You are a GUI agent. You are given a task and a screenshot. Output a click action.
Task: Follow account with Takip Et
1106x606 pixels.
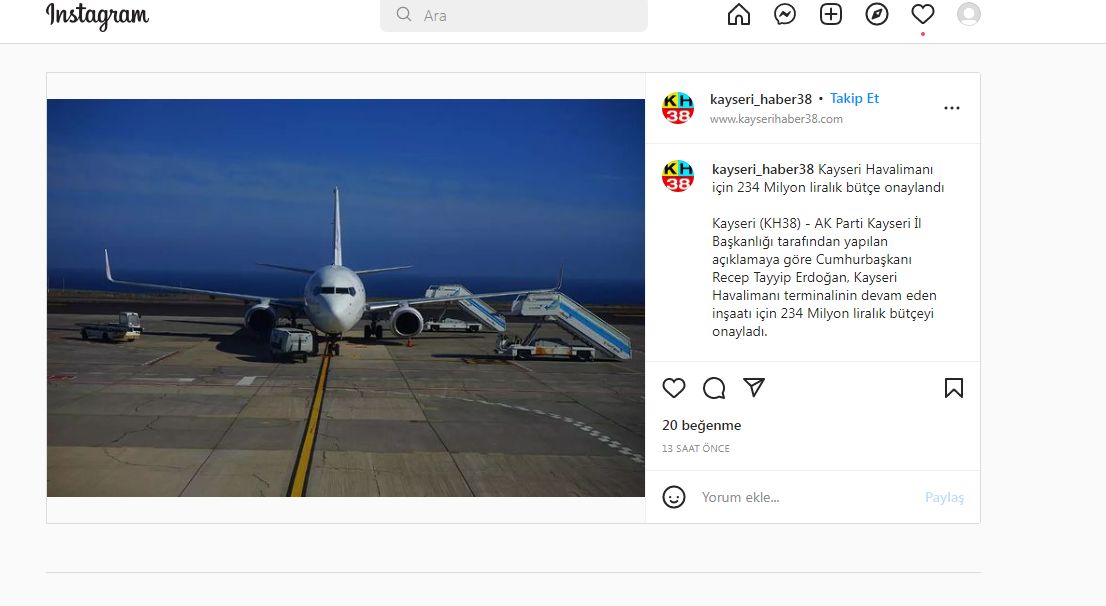[854, 98]
